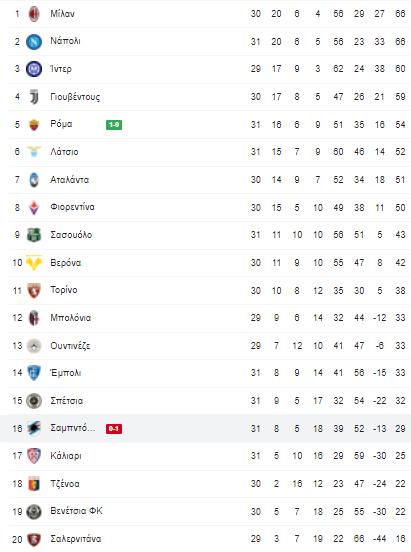Click the Lazio eagle crest icon
Viewport: 411px width, 552px height.
34,152
